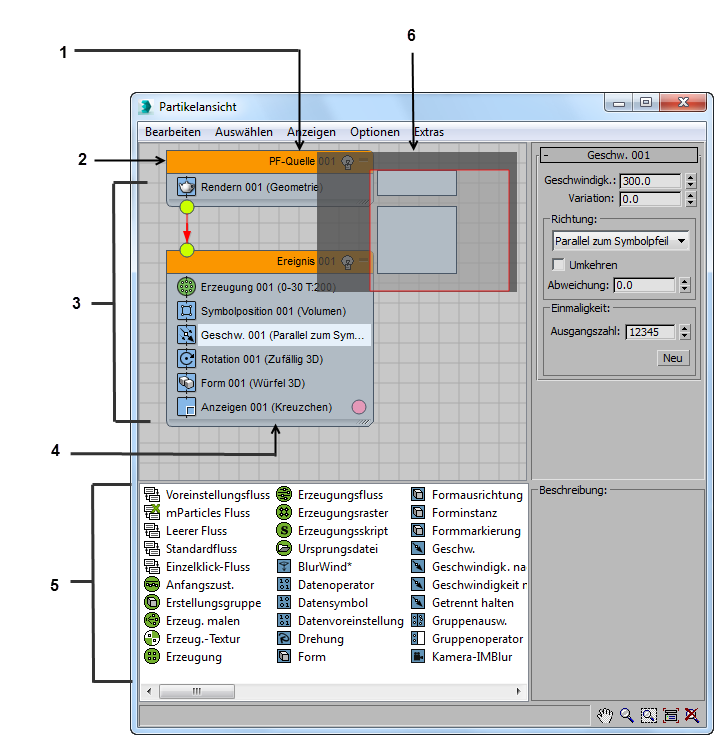
Task: Click the Form 001 operator icon
Action: click(186, 382)
